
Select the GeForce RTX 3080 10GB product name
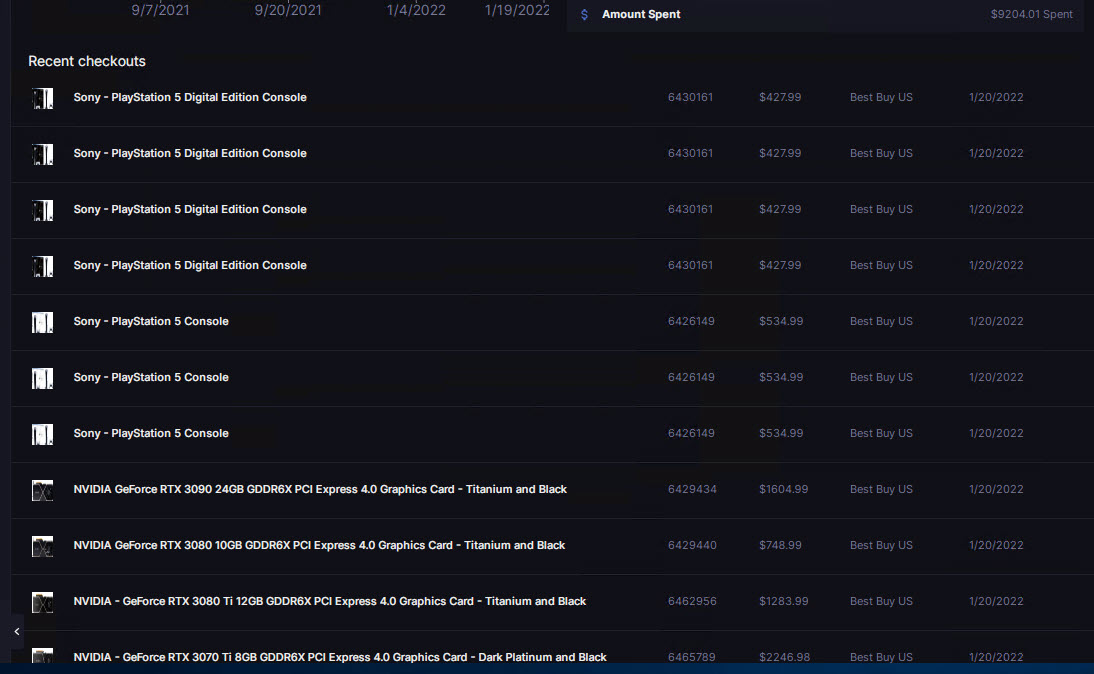pyautogui.click(x=319, y=545)
